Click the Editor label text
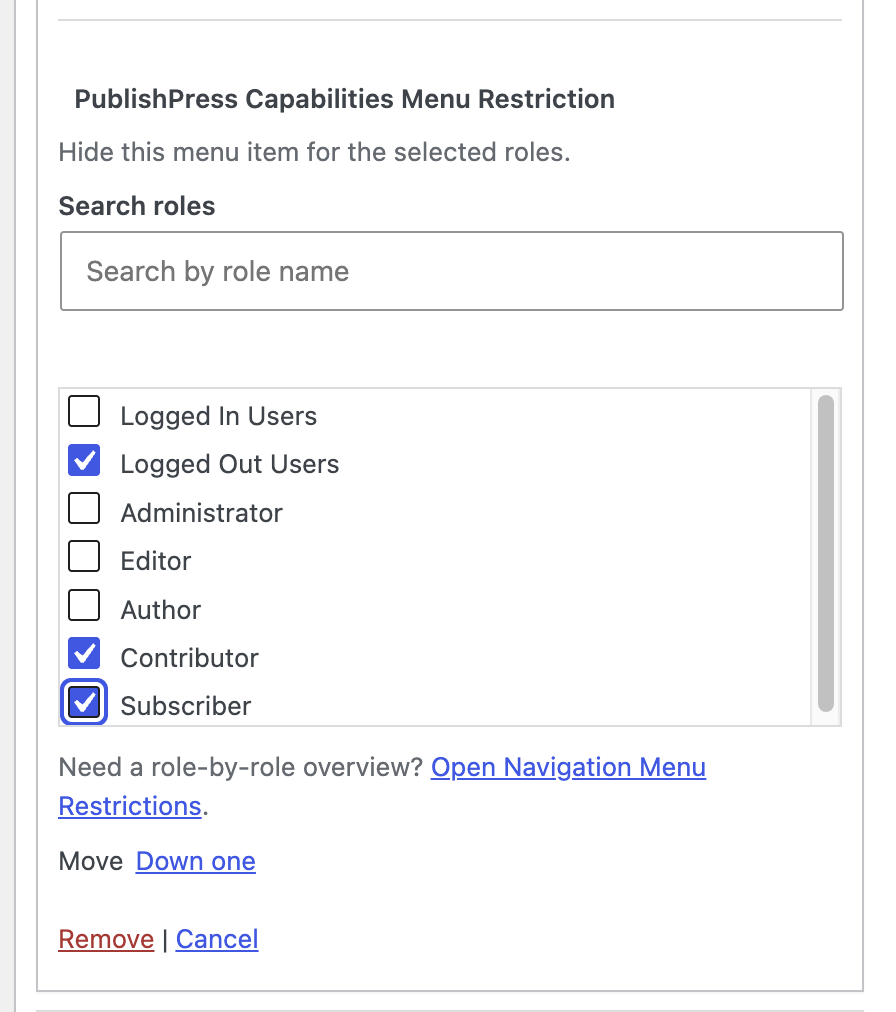The image size is (896, 1012). click(156, 561)
